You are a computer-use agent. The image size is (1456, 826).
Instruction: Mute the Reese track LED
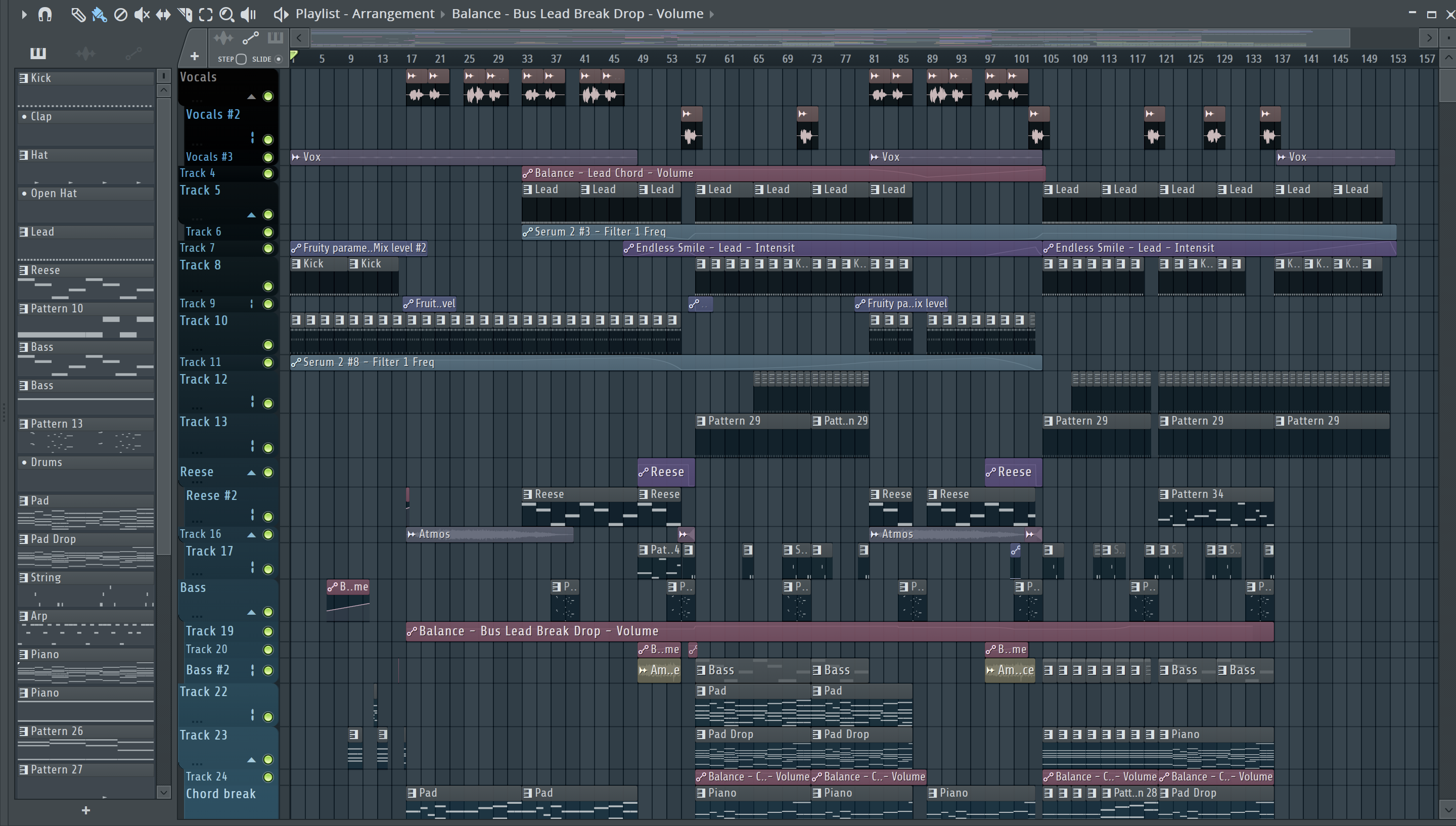point(268,472)
